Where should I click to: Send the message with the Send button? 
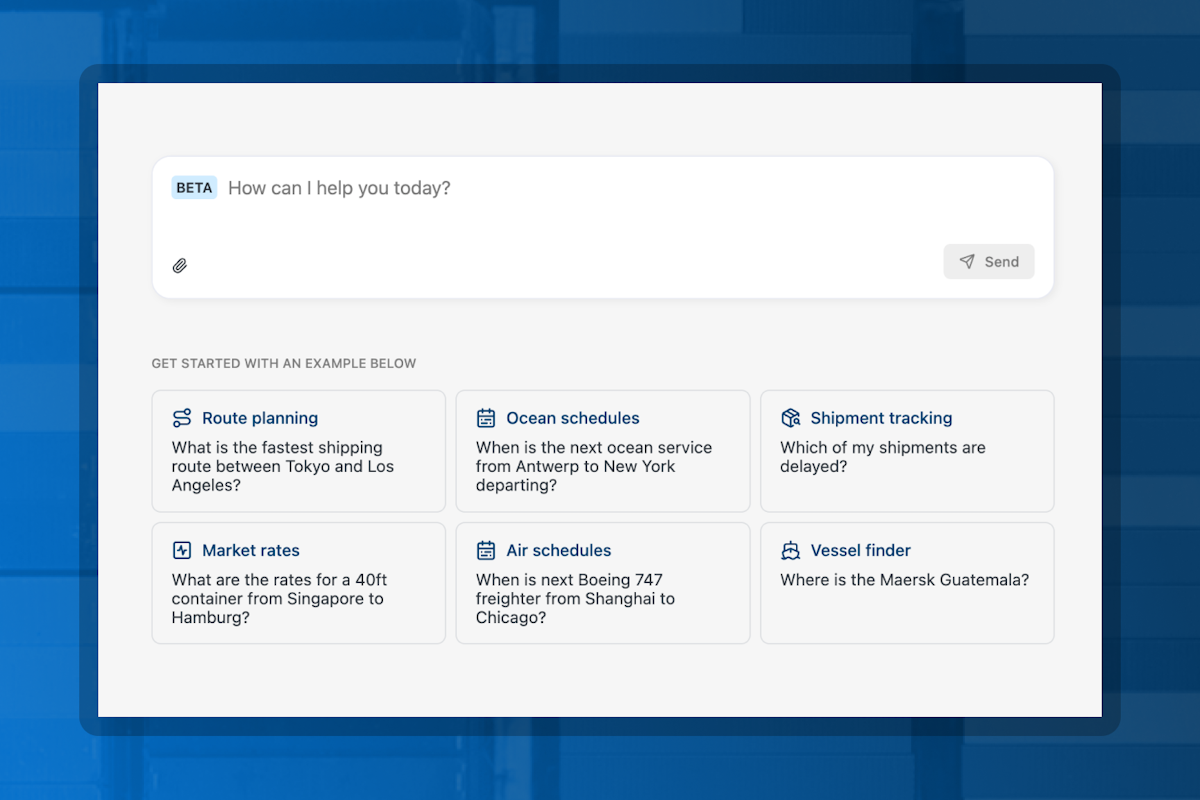click(989, 261)
